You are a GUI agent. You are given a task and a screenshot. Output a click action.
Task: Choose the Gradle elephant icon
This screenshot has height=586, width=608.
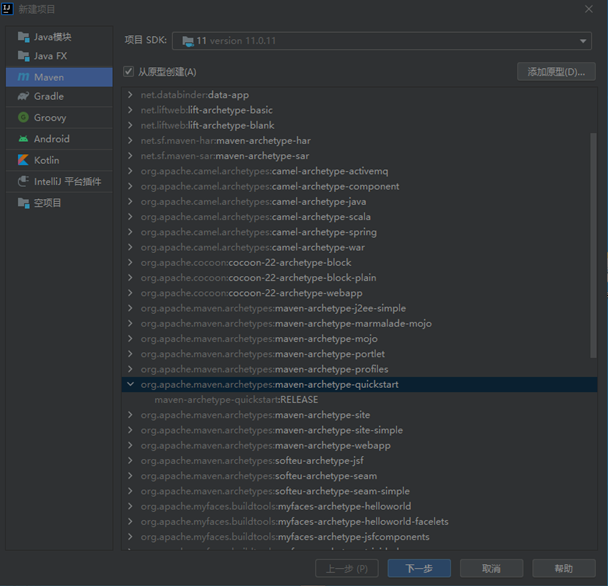pyautogui.click(x=23, y=97)
